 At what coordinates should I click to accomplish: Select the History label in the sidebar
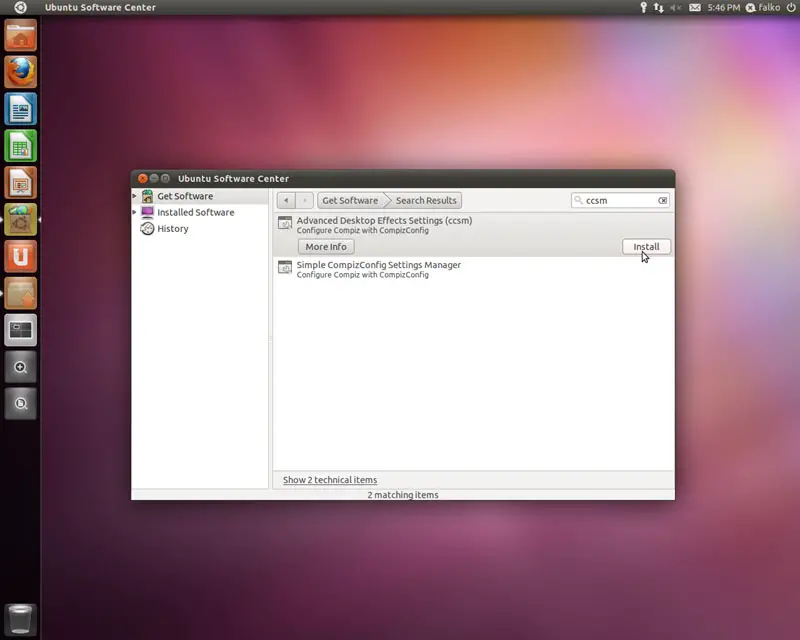pyautogui.click(x=173, y=229)
